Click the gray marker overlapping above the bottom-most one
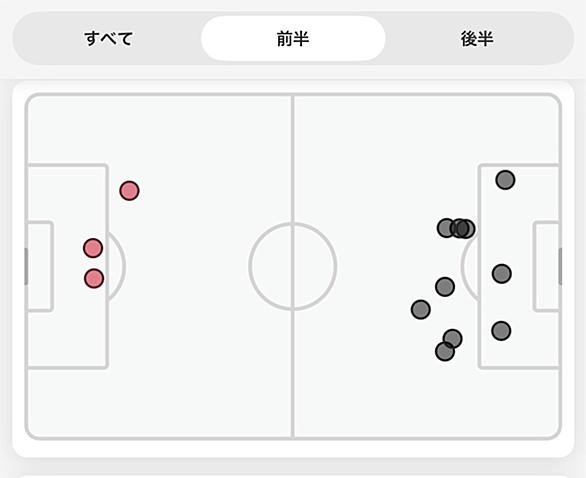 coord(453,339)
